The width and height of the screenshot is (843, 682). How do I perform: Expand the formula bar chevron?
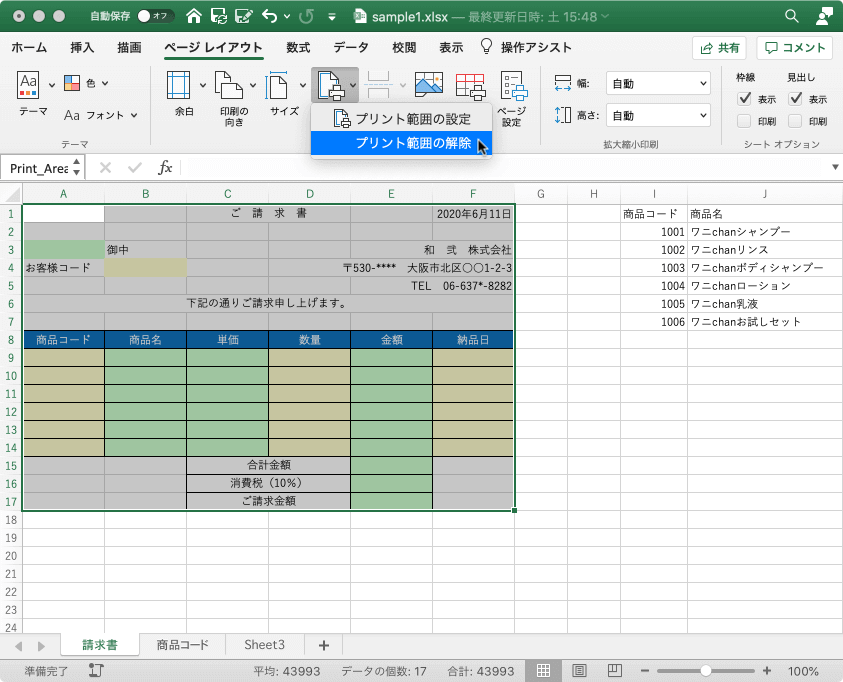tap(835, 167)
